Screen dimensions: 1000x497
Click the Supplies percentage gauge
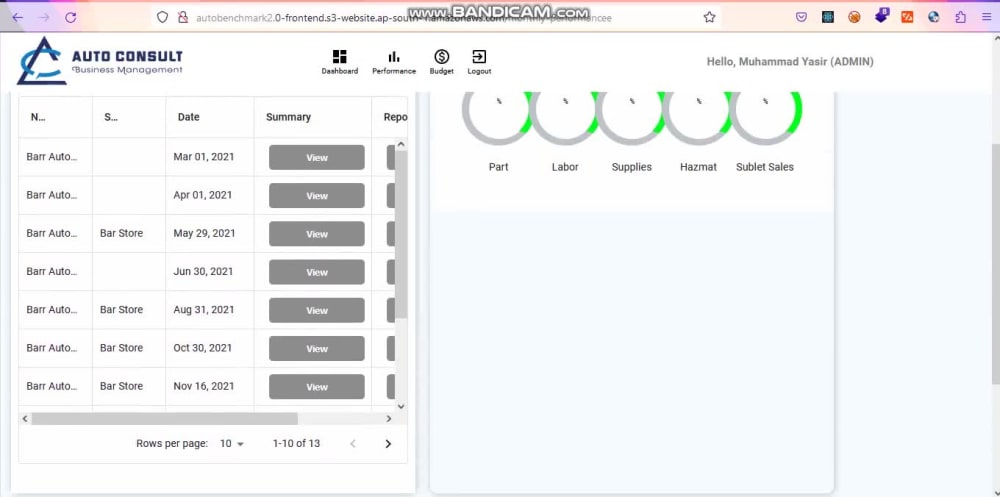(x=631, y=110)
